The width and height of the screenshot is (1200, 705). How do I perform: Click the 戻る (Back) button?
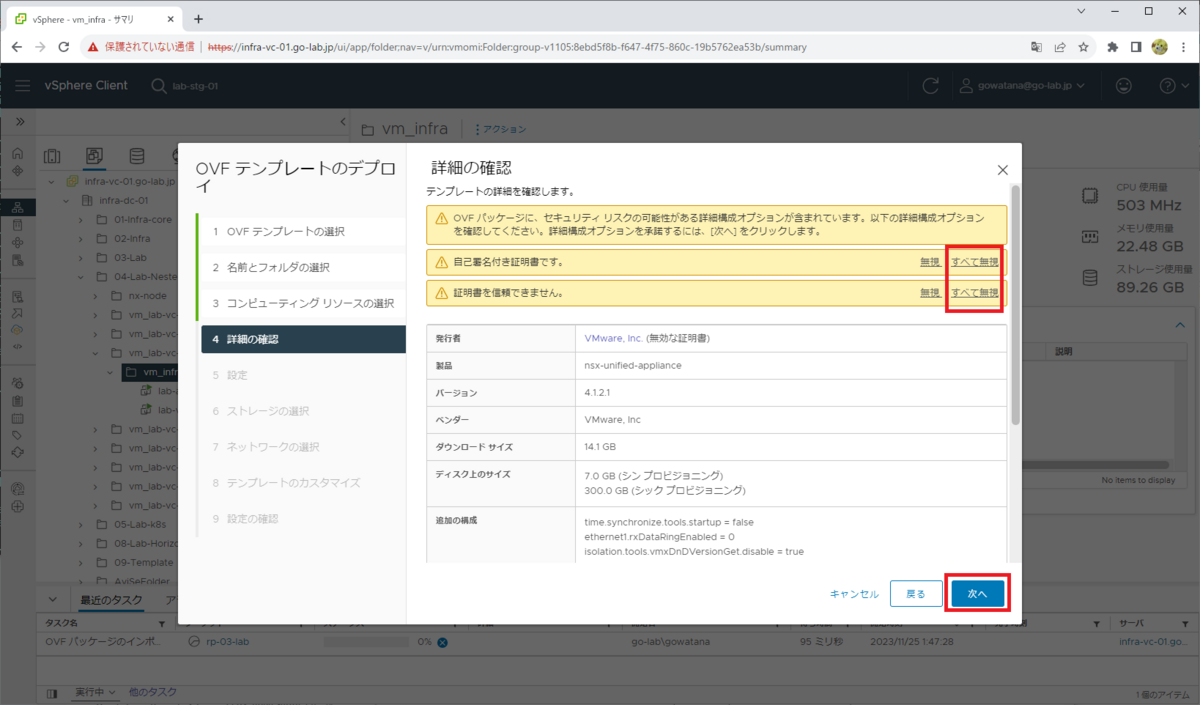tap(915, 593)
